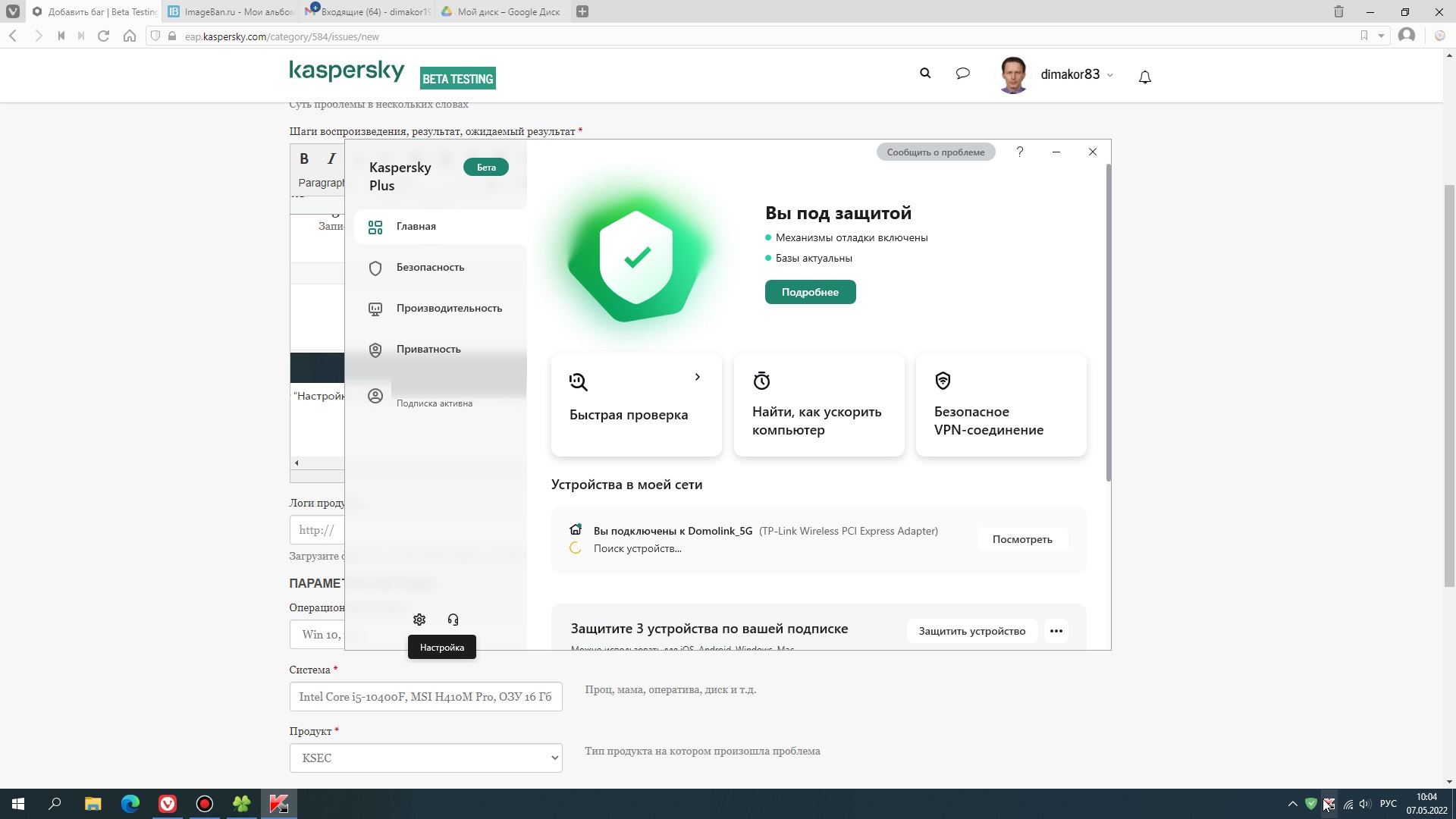Click the green protection shield image
This screenshot has height=819, width=1456.
point(637,259)
